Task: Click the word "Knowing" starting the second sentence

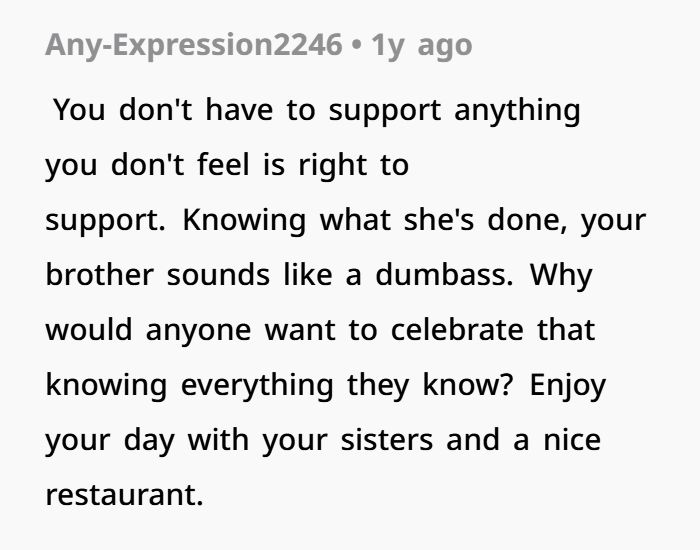Action: [x=245, y=220]
